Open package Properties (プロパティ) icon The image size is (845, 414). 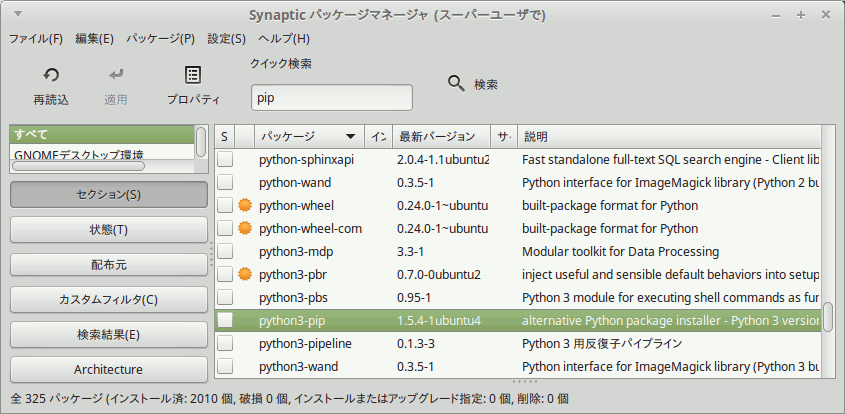[193, 75]
